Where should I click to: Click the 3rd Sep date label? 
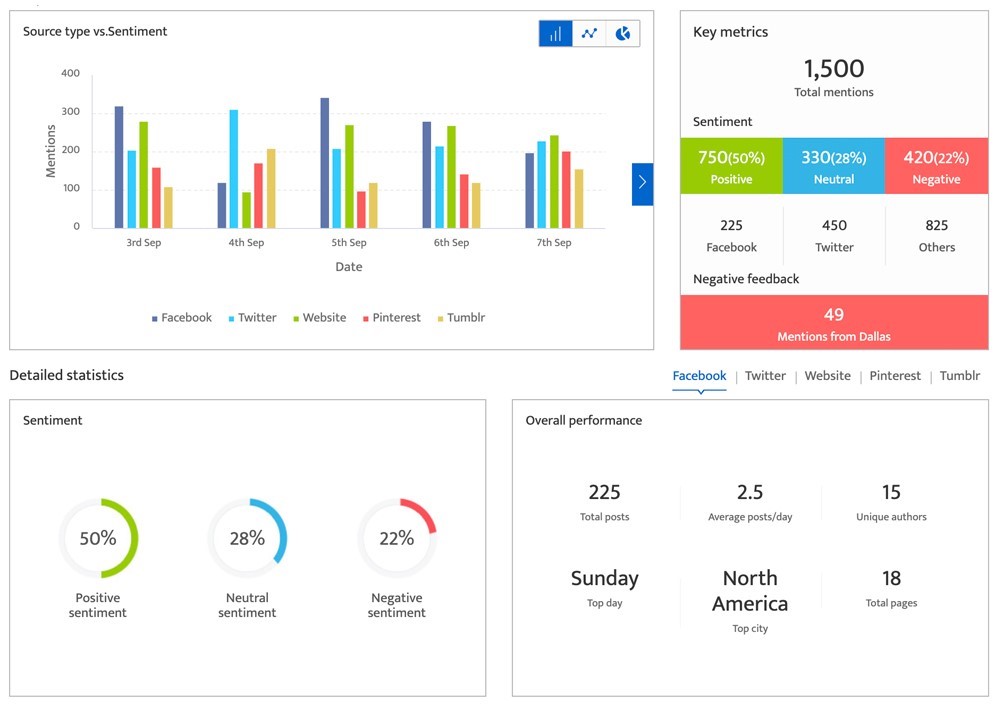(x=143, y=242)
